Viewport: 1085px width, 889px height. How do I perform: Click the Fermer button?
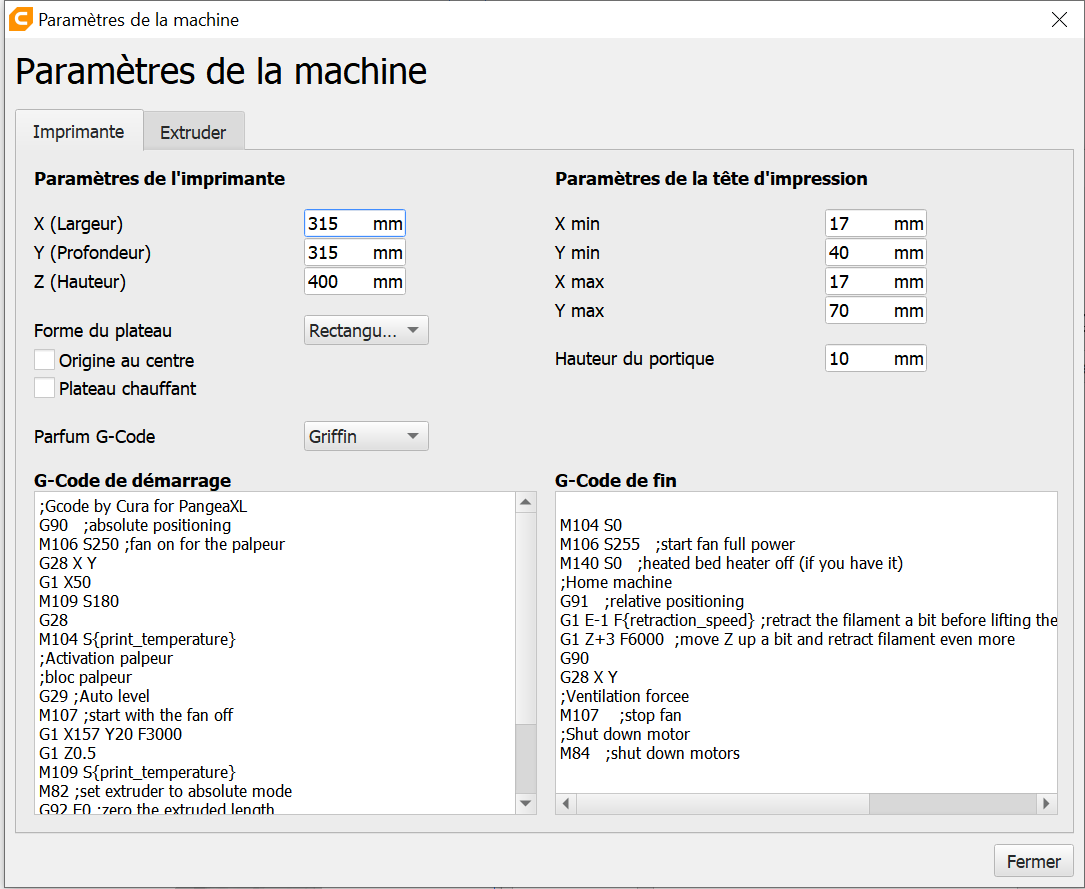point(1034,861)
